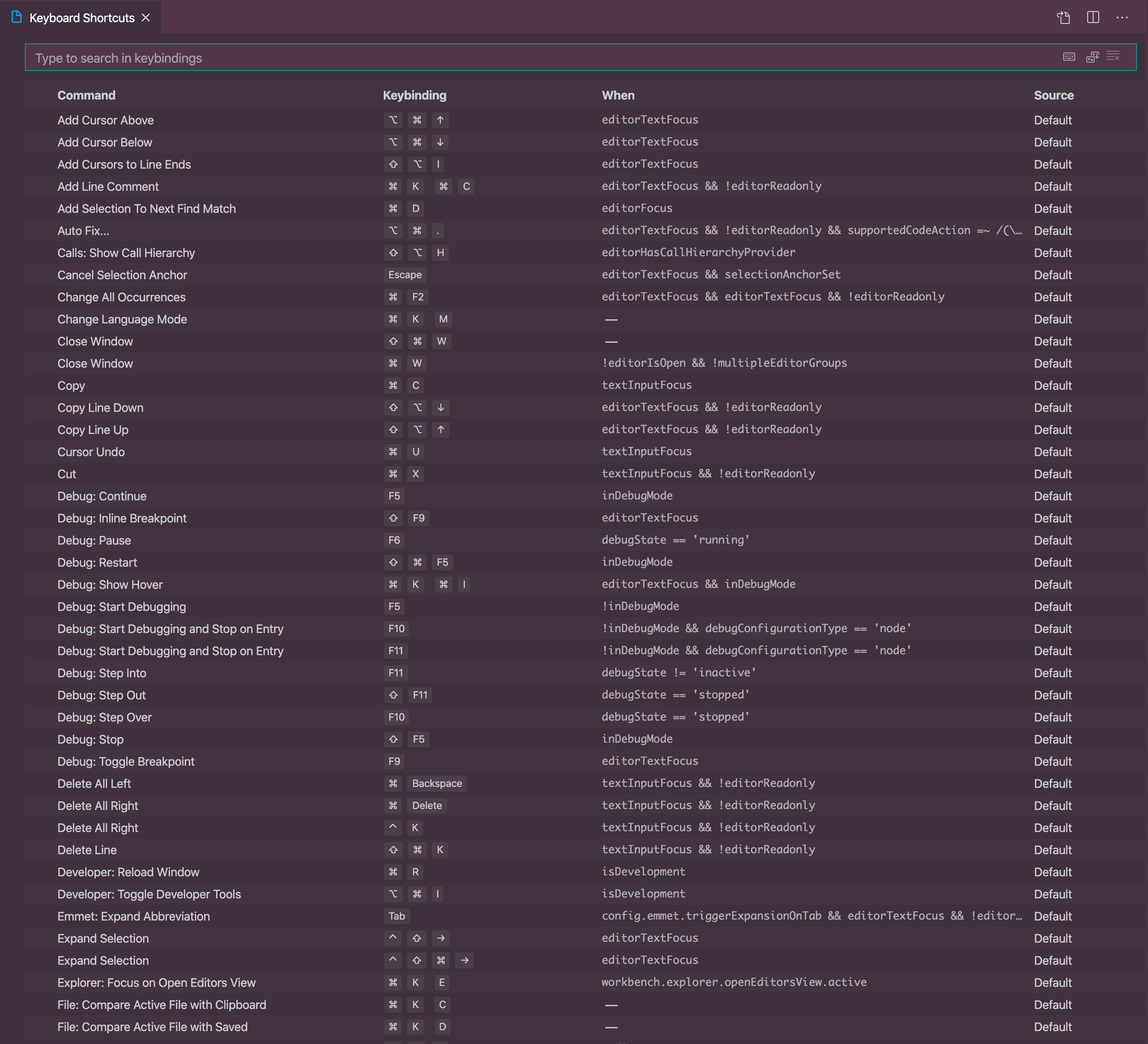The width and height of the screenshot is (1148, 1044).
Task: Select the Add Cursor Above command row
Action: [x=106, y=120]
